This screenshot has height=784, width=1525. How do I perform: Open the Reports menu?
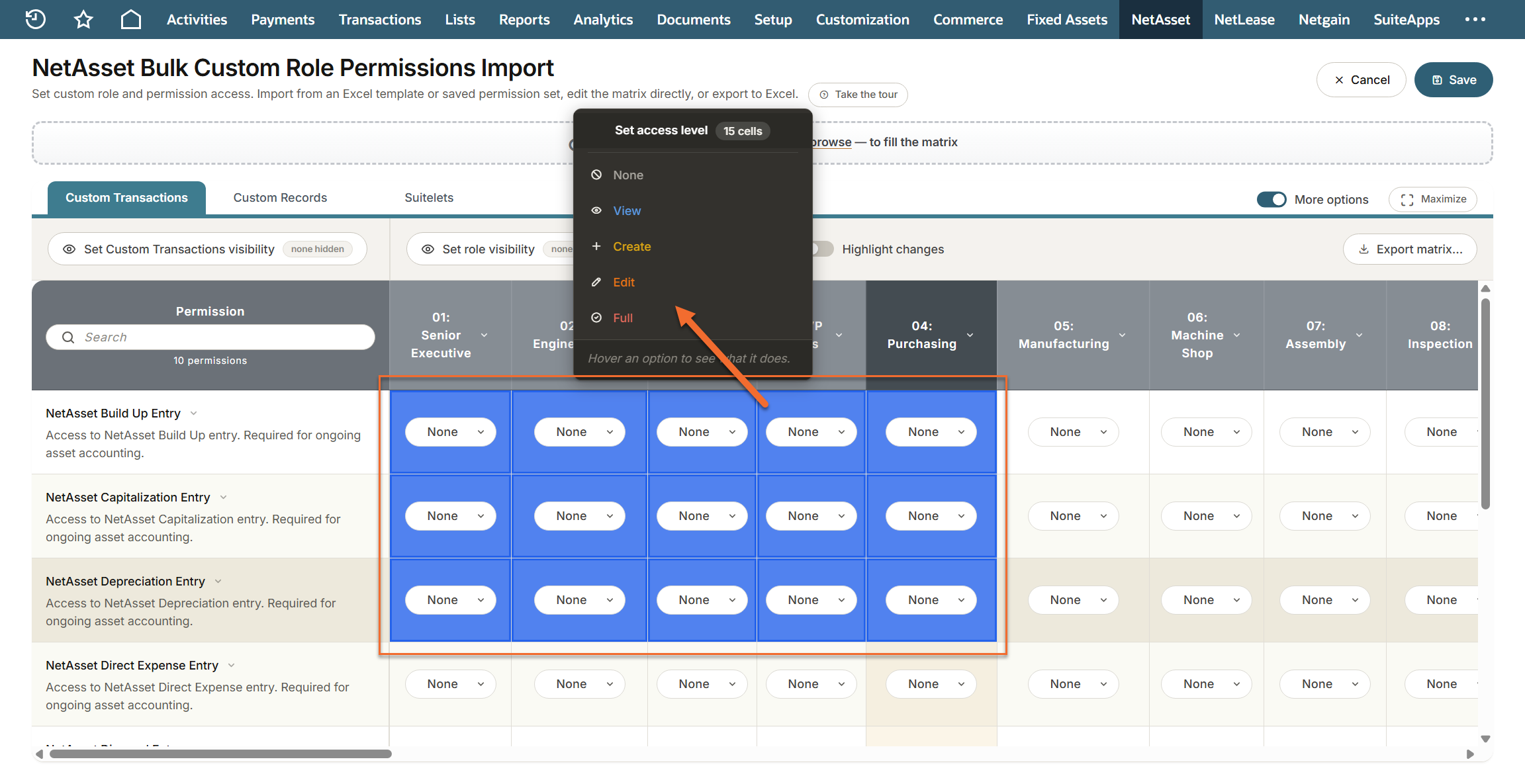tap(524, 19)
